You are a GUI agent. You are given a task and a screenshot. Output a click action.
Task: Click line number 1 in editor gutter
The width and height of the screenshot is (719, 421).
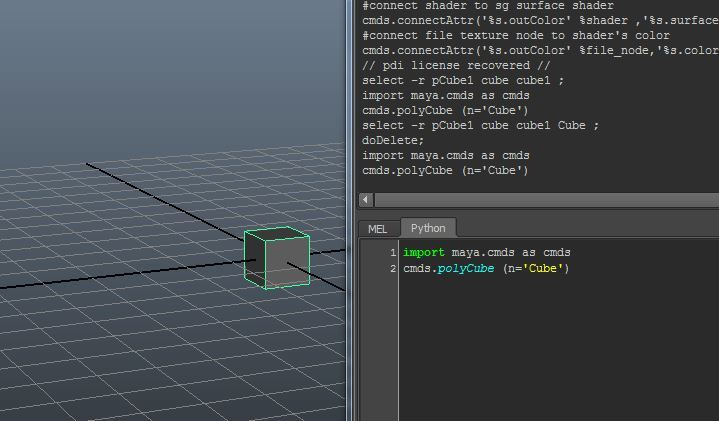point(393,253)
